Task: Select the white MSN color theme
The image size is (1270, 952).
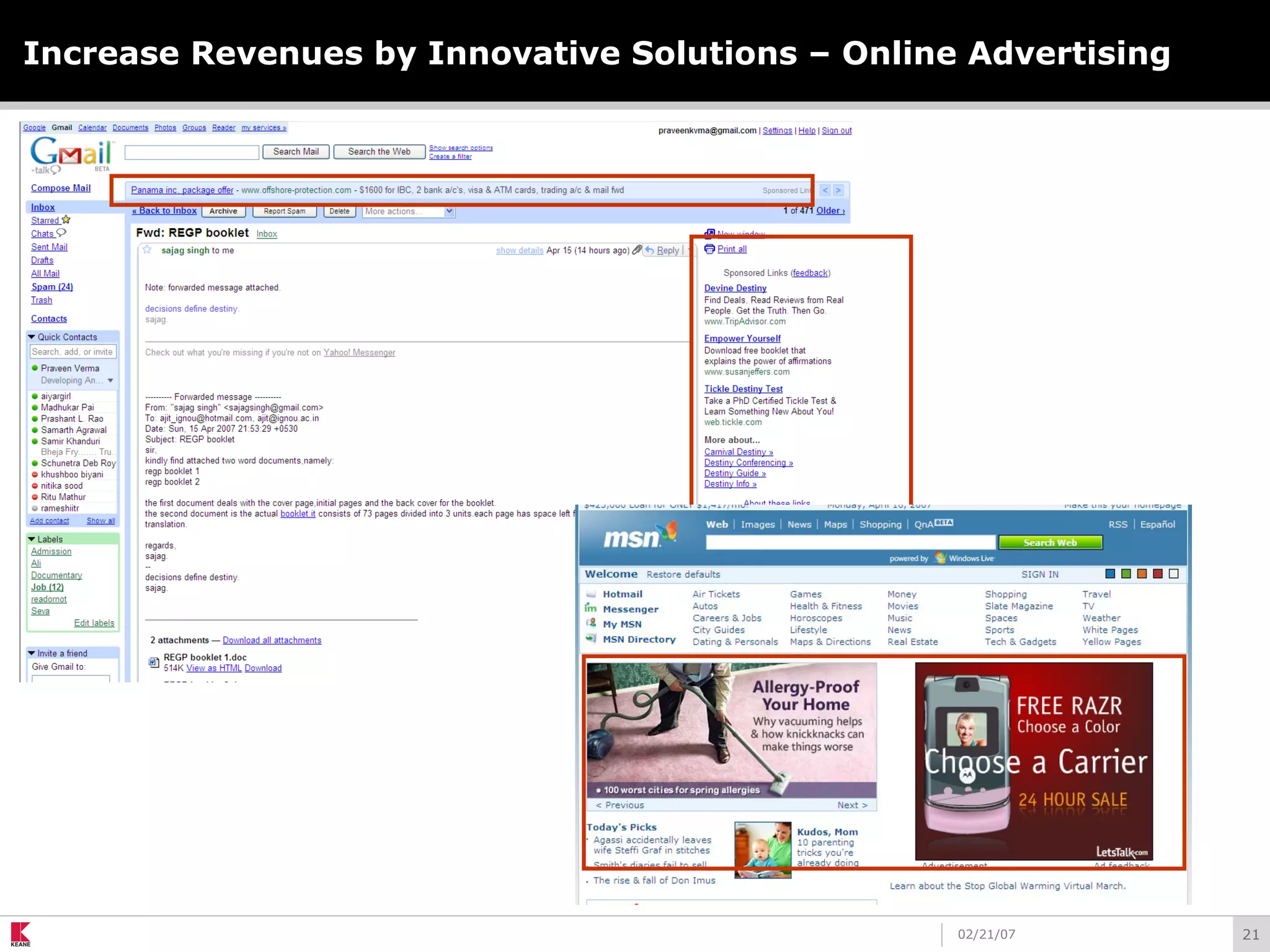Action: point(1174,574)
